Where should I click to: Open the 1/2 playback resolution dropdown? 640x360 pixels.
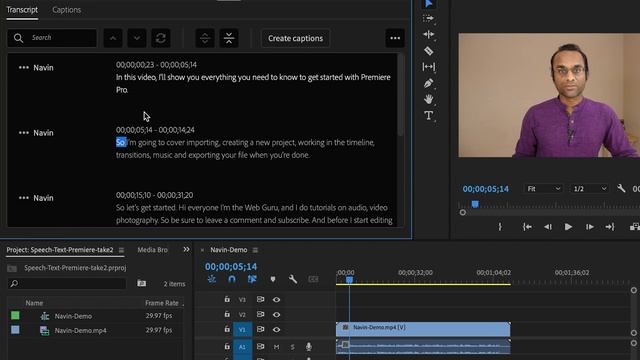[x=589, y=189]
